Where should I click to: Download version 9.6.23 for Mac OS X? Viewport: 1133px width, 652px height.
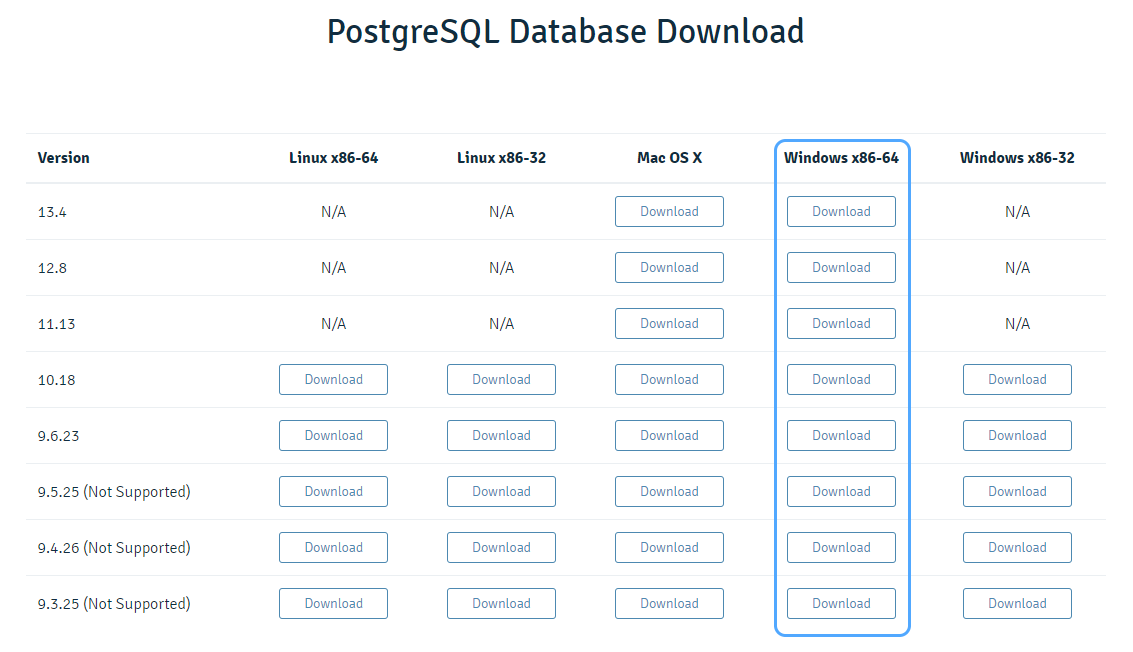click(669, 435)
